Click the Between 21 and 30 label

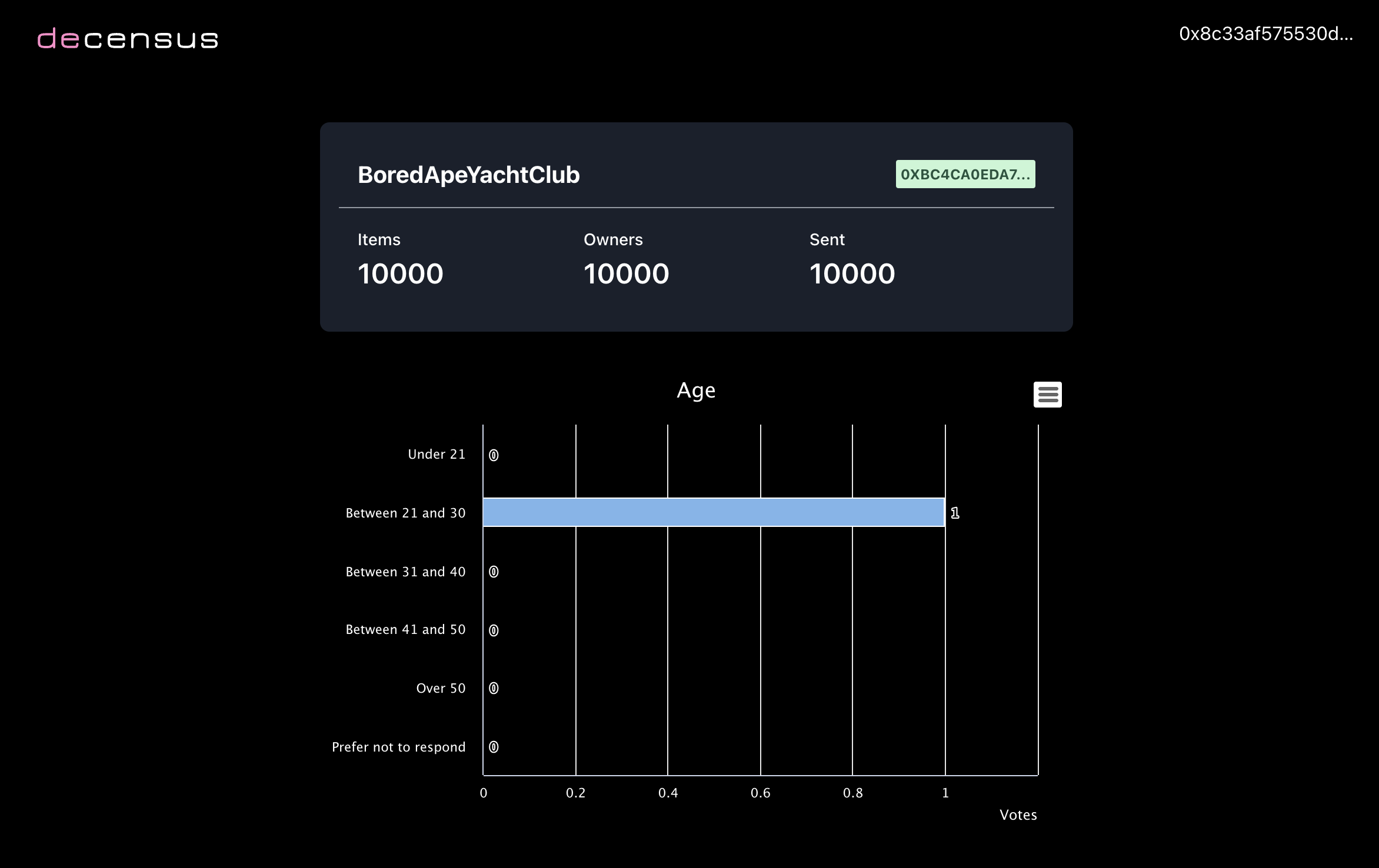405,513
